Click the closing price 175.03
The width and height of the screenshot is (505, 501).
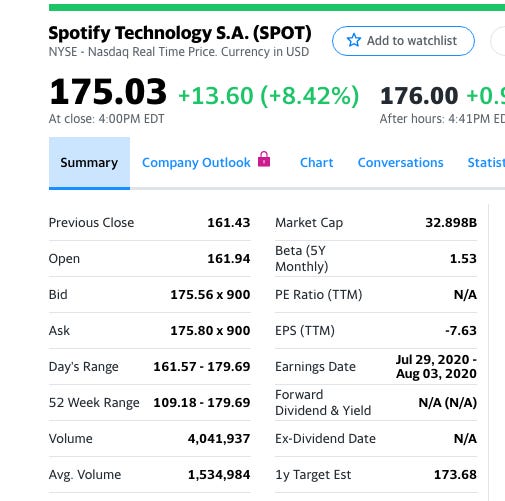[108, 91]
